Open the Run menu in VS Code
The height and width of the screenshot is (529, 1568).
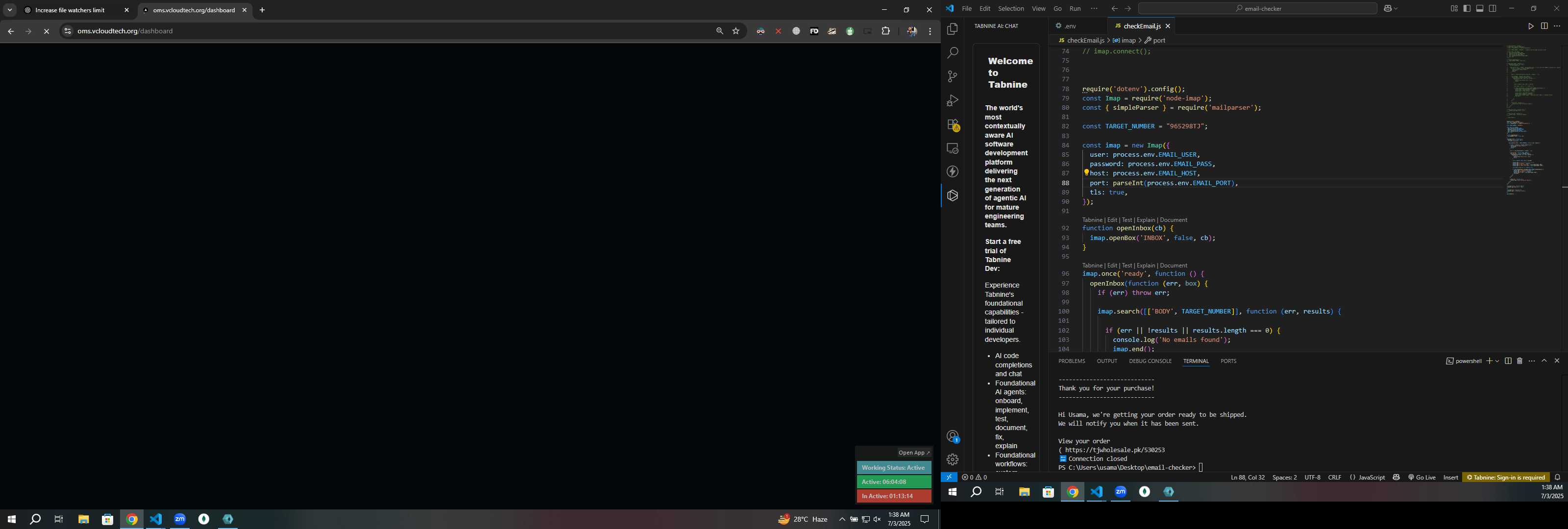(x=1075, y=8)
